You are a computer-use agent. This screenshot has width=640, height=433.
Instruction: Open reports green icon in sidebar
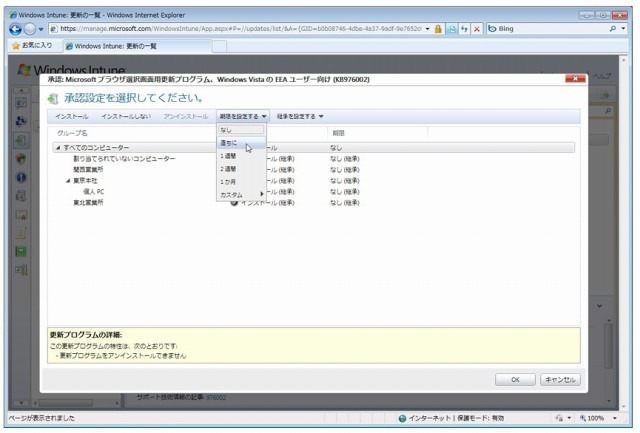point(21,251)
